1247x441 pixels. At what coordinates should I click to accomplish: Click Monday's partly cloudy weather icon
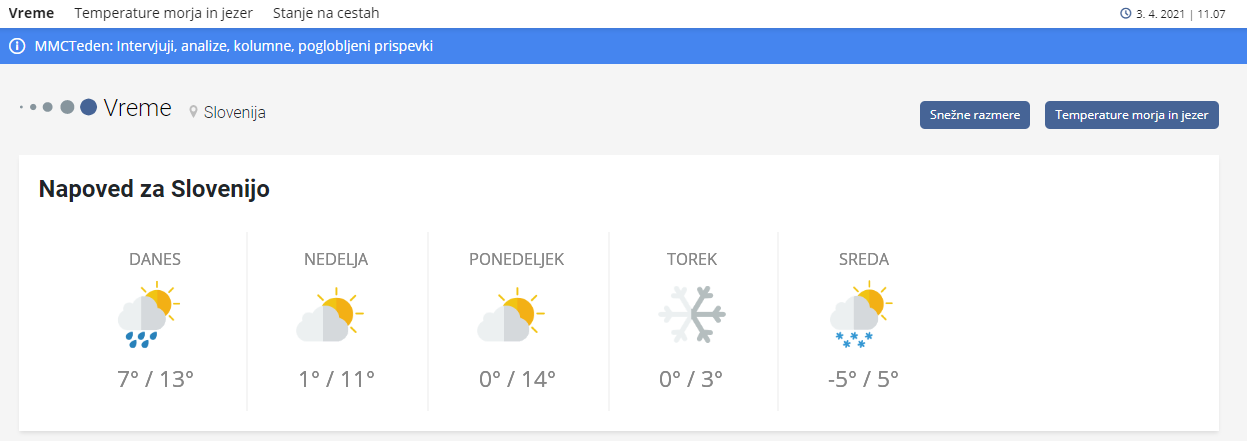[510, 316]
